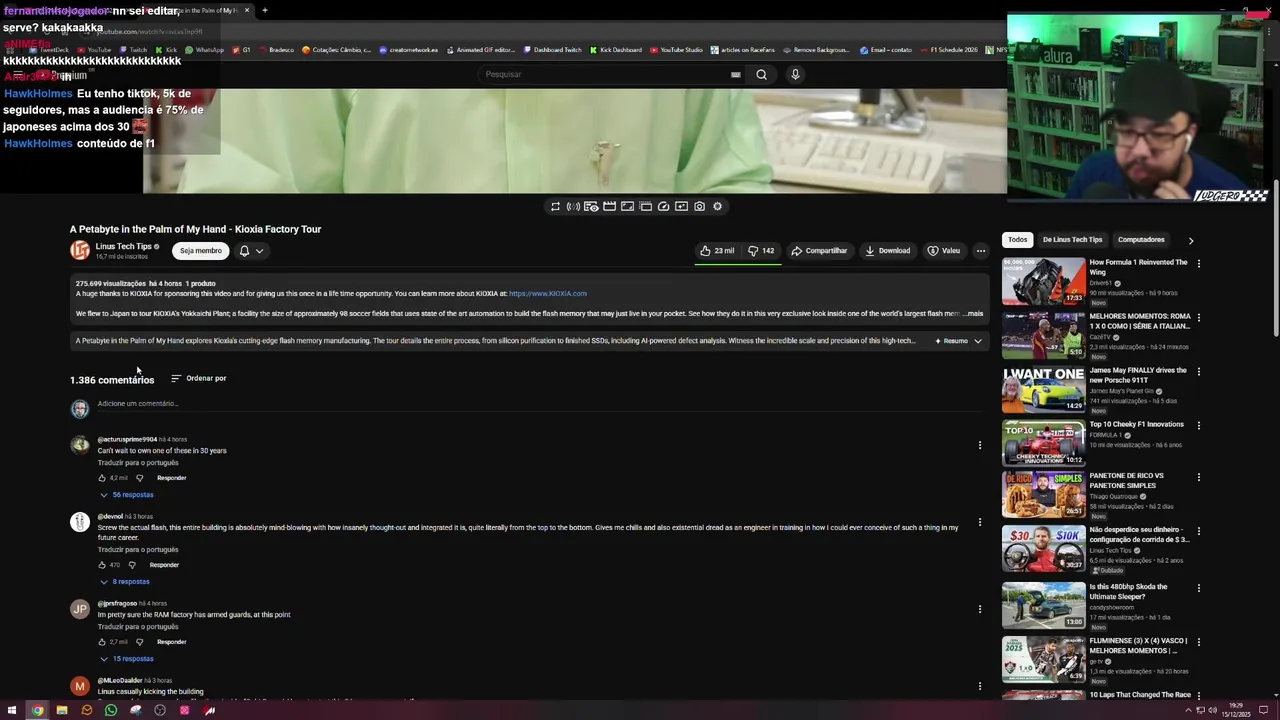This screenshot has width=1280, height=720.
Task: Open WhatsApp in the Windows taskbar
Action: click(111, 710)
